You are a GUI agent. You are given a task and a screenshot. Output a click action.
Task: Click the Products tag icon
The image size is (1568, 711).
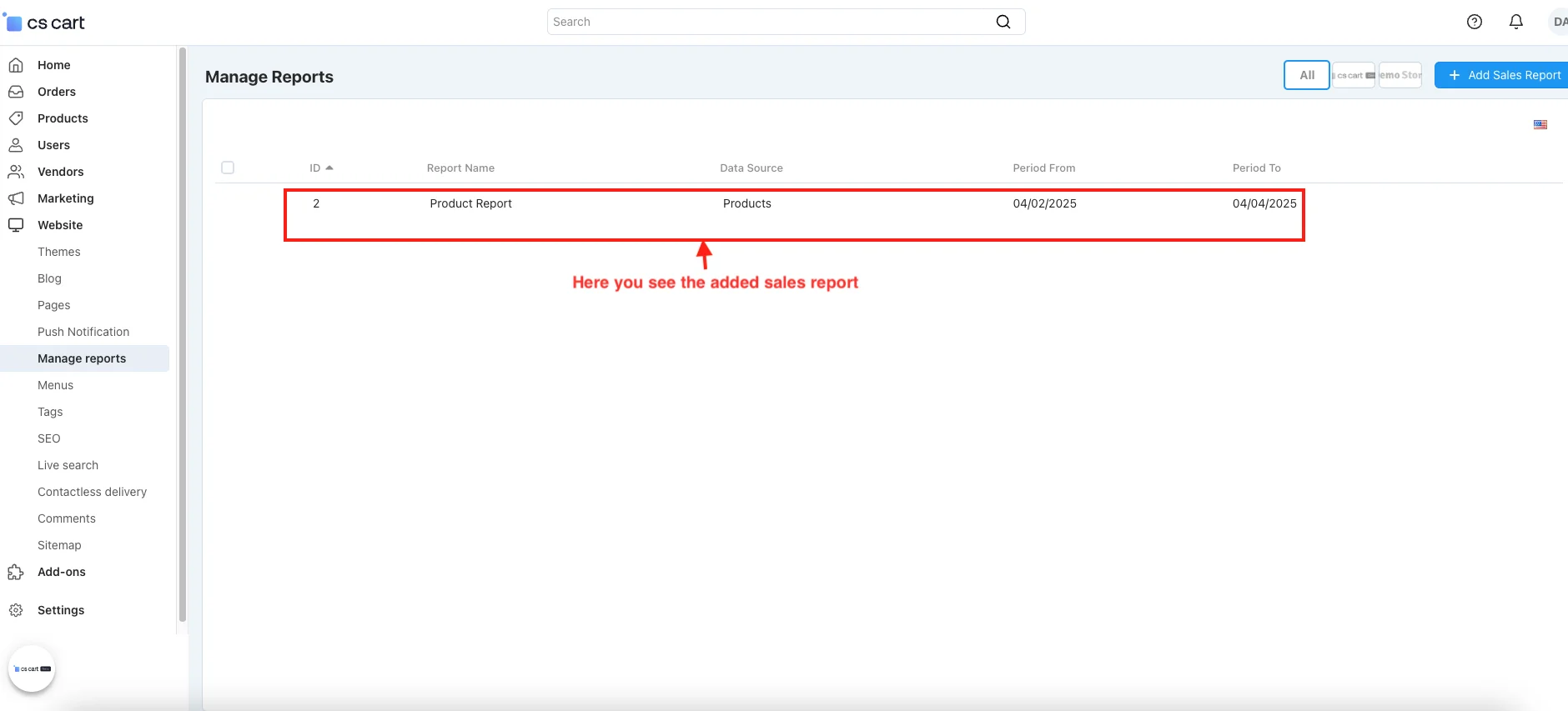pyautogui.click(x=16, y=118)
